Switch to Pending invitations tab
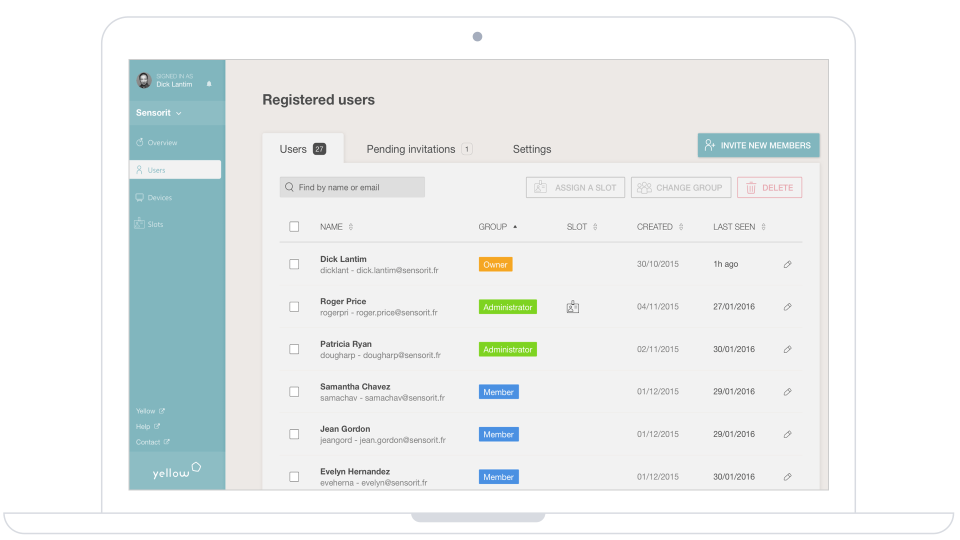Image resolution: width=960 pixels, height=540 pixels. point(419,149)
